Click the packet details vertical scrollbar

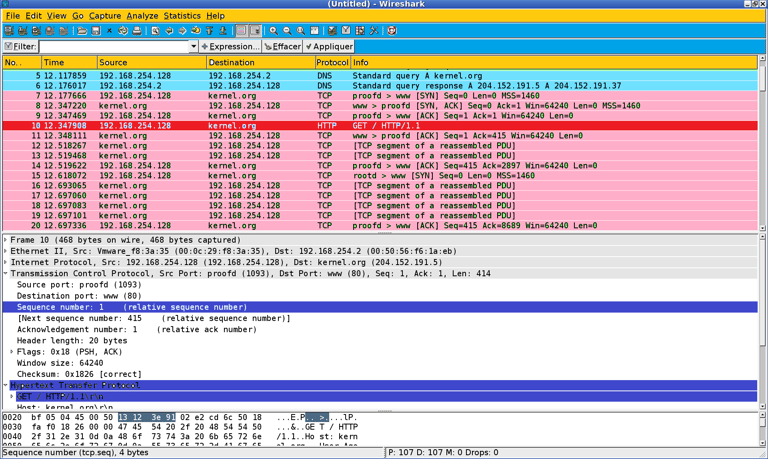coord(762,321)
